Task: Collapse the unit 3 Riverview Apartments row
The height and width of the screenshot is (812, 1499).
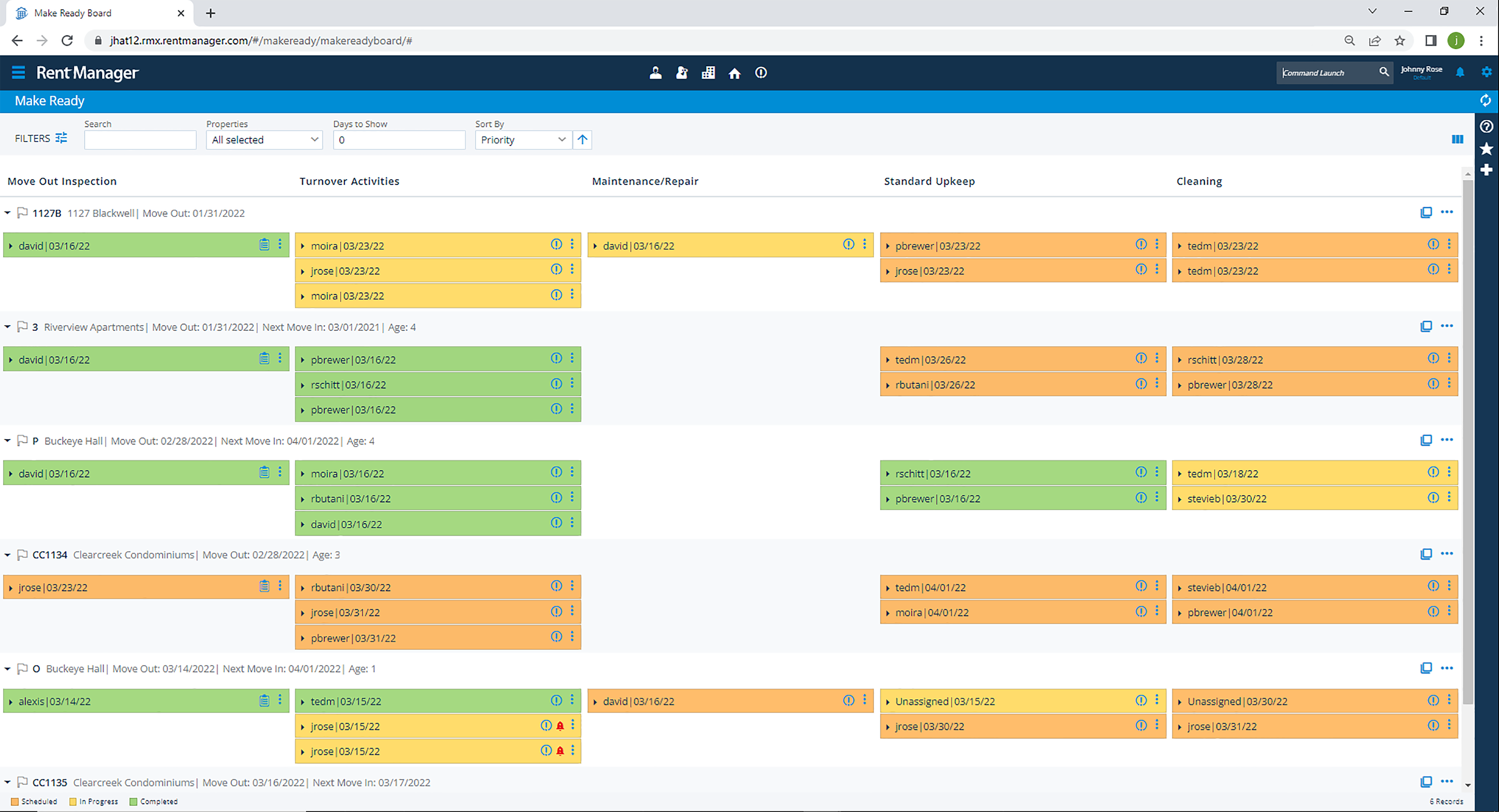Action: point(8,327)
